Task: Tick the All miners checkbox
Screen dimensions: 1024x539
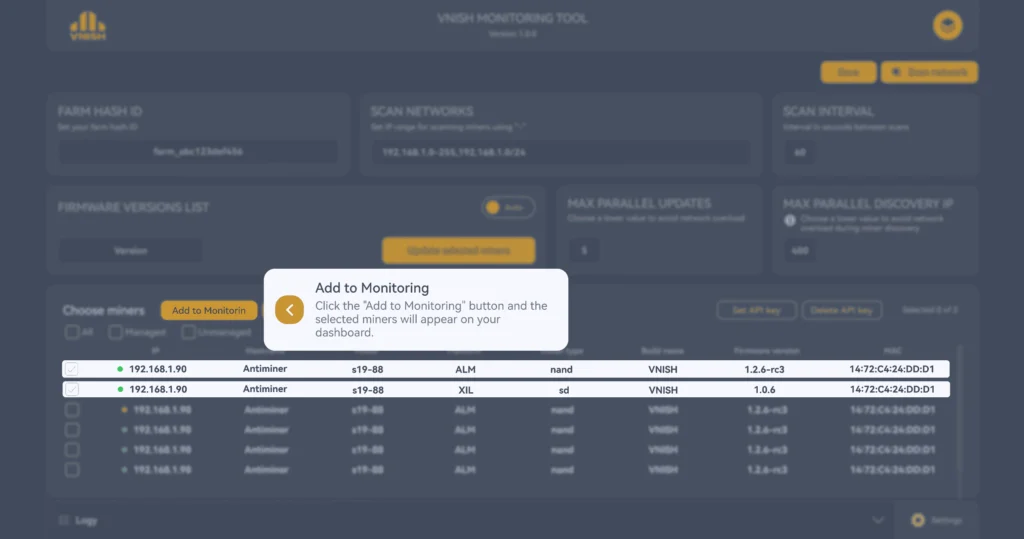Action: (72, 333)
